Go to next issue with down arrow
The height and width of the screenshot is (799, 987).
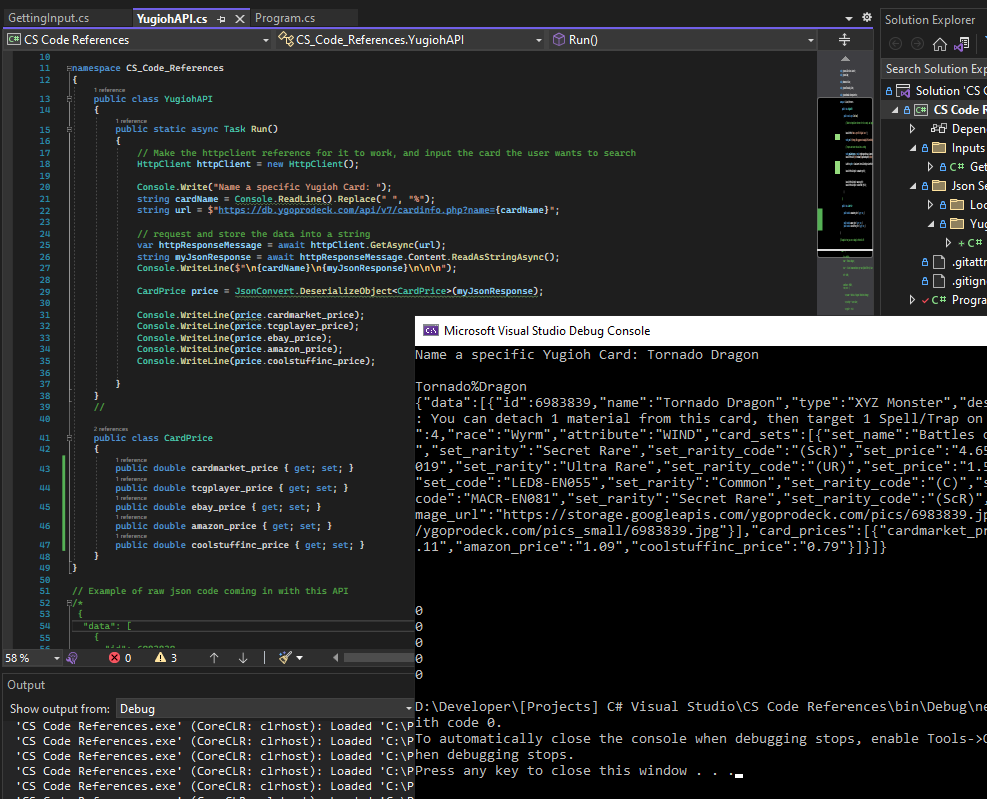pos(243,658)
